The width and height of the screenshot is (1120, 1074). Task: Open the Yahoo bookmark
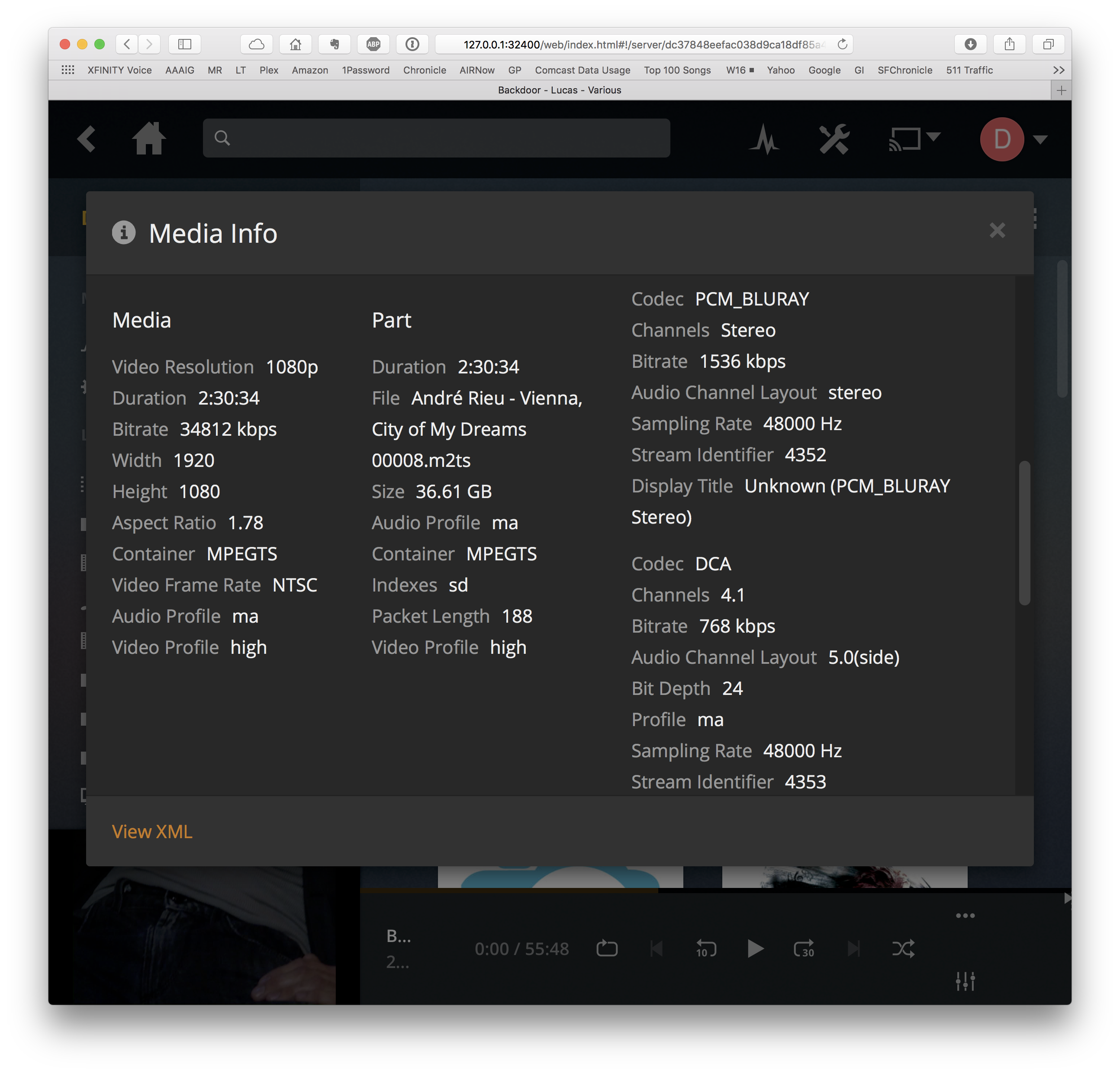(x=781, y=70)
